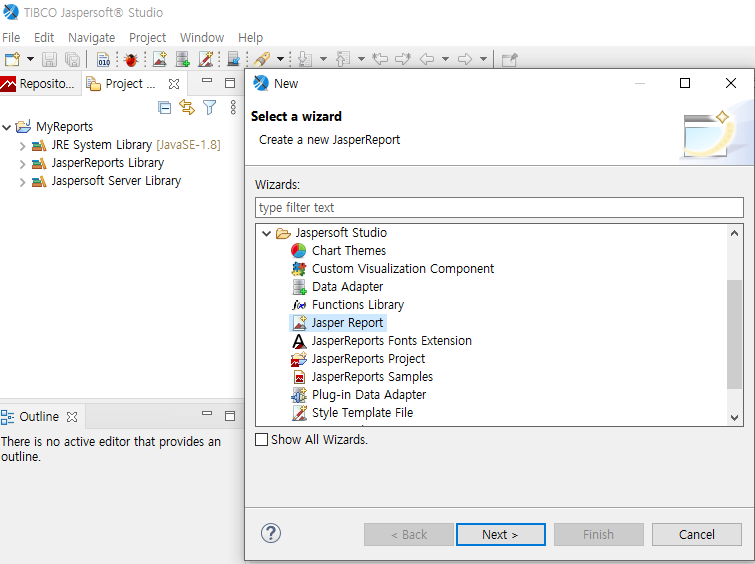The height and width of the screenshot is (564, 755).
Task: Open the Help menu
Action: [x=250, y=38]
